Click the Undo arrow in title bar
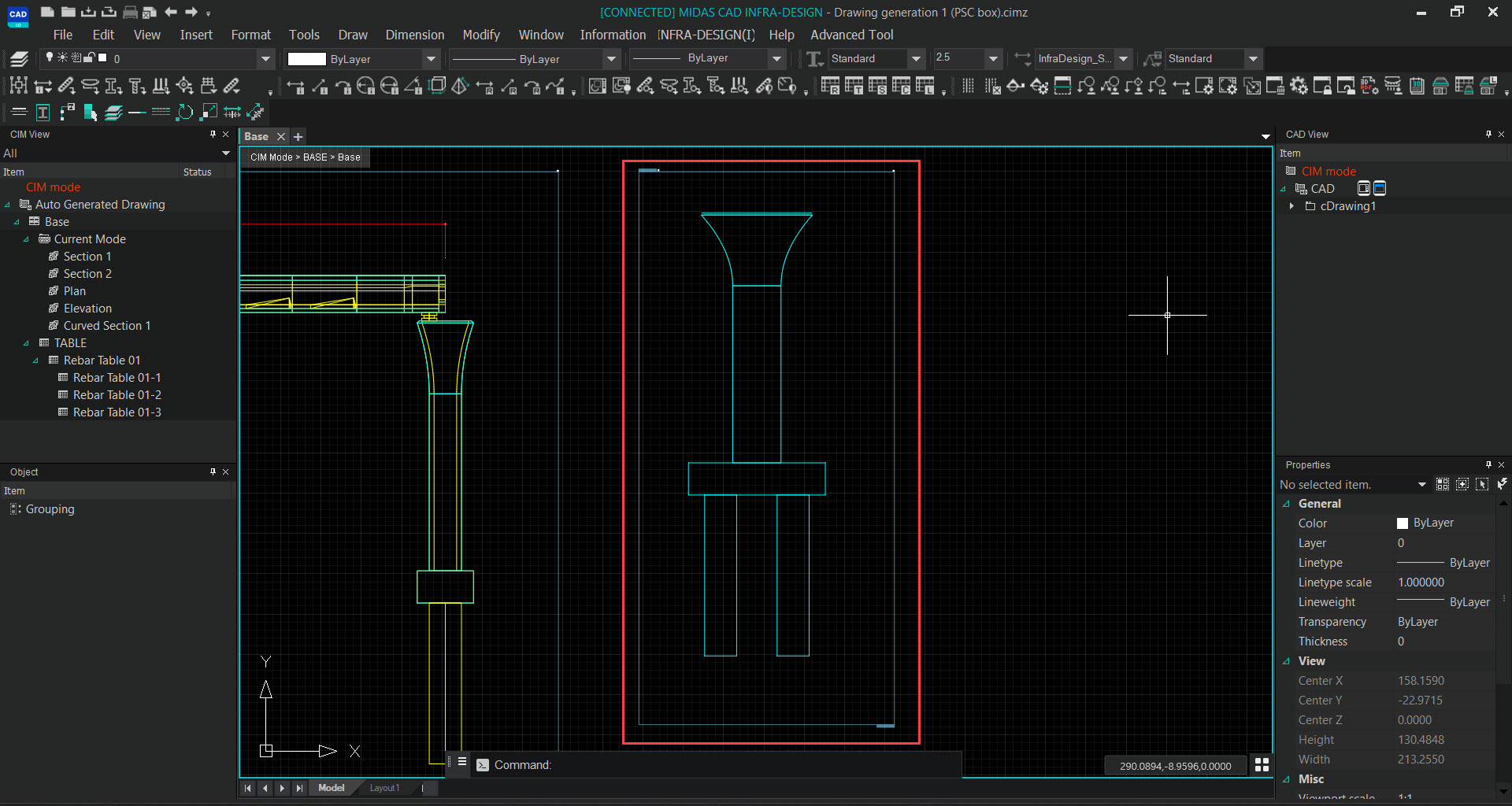The height and width of the screenshot is (806, 1512). (x=171, y=12)
